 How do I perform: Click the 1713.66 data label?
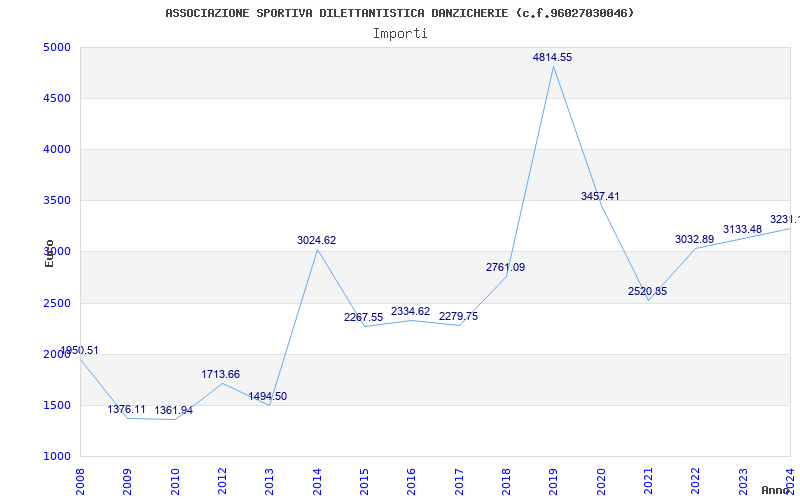click(x=220, y=374)
